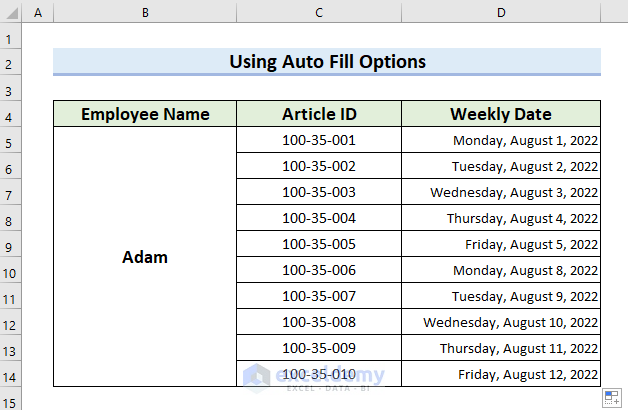The height and width of the screenshot is (410, 628).
Task: Select the 'Article ID' header cell
Action: (x=319, y=114)
